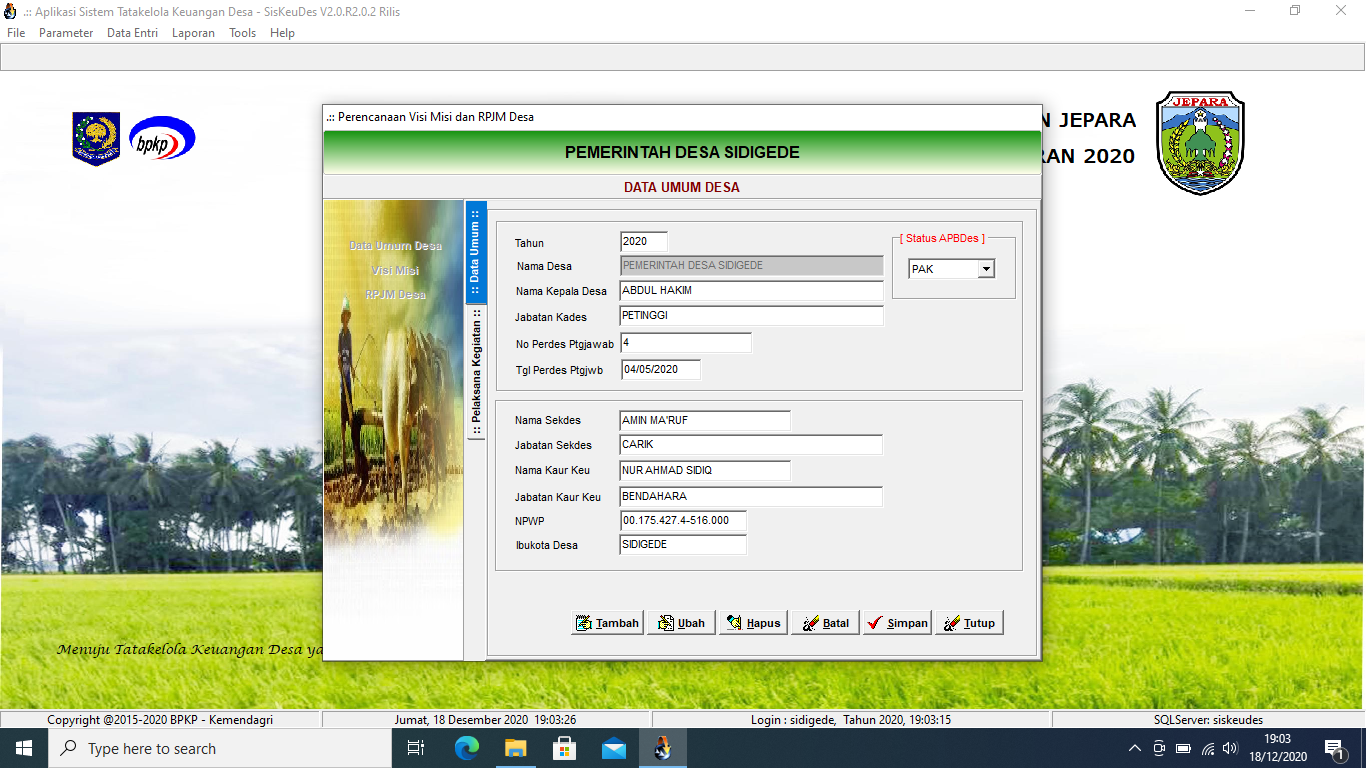Click the Jabatan Kaur Keu field
This screenshot has height=768, width=1366.
751,497
